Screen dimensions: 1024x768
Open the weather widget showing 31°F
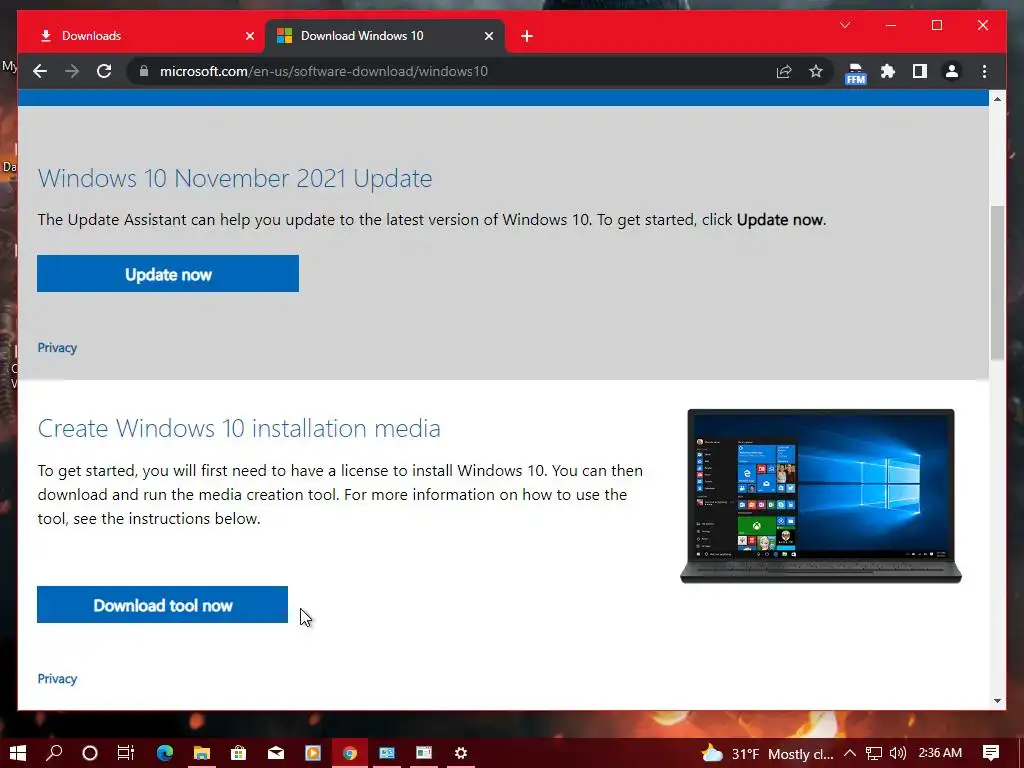[767, 754]
